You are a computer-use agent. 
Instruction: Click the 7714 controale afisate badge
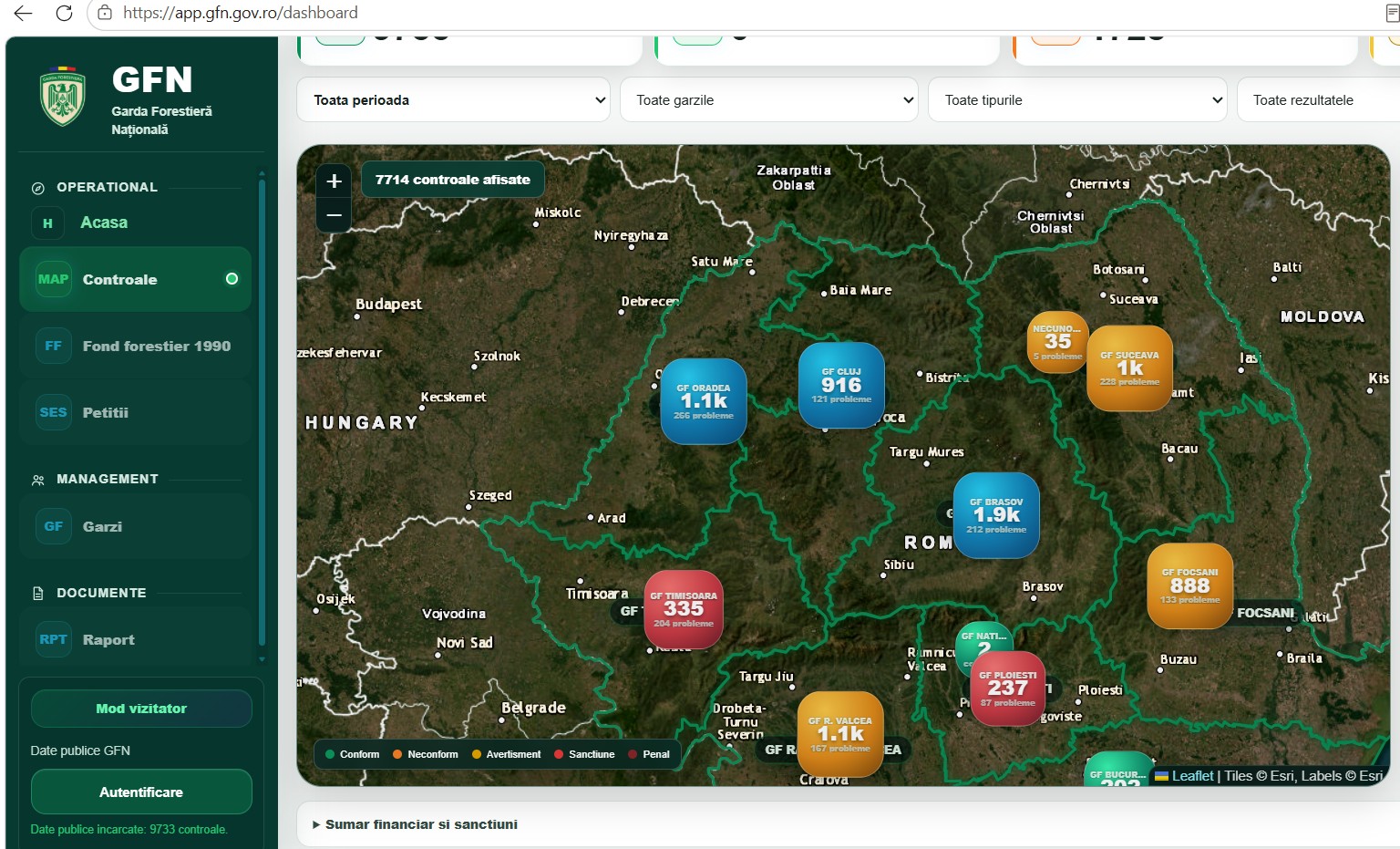[453, 180]
